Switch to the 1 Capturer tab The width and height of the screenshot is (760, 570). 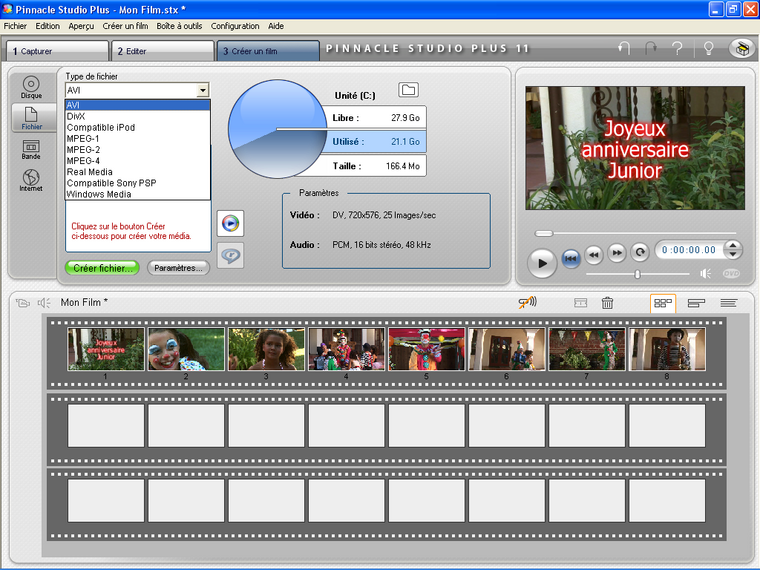[57, 51]
